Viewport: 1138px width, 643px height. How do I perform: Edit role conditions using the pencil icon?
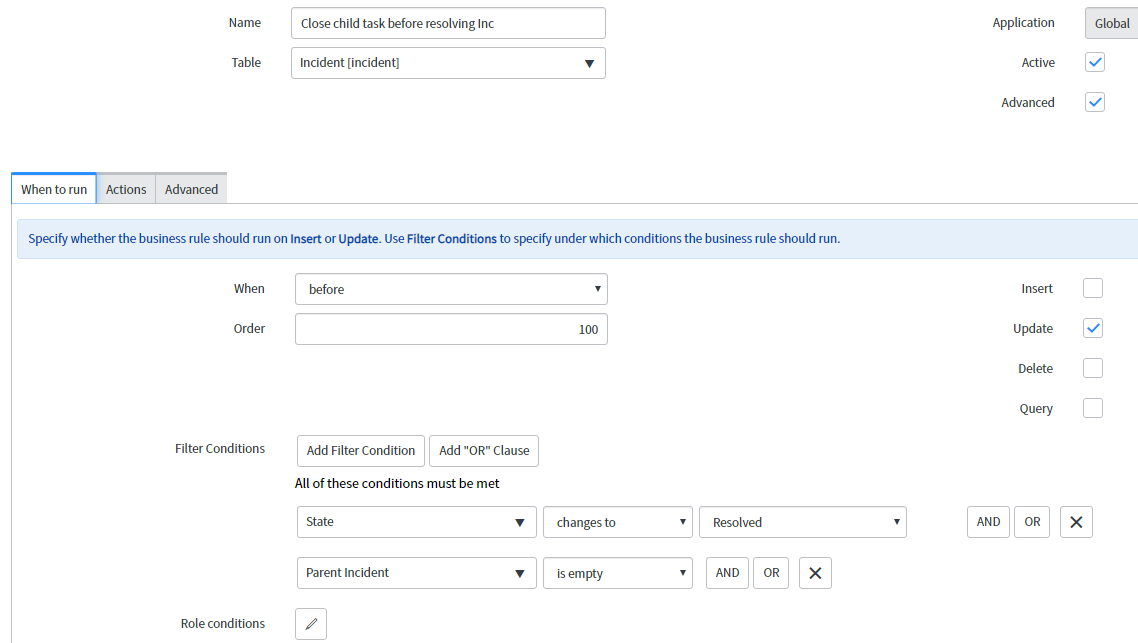pos(310,623)
